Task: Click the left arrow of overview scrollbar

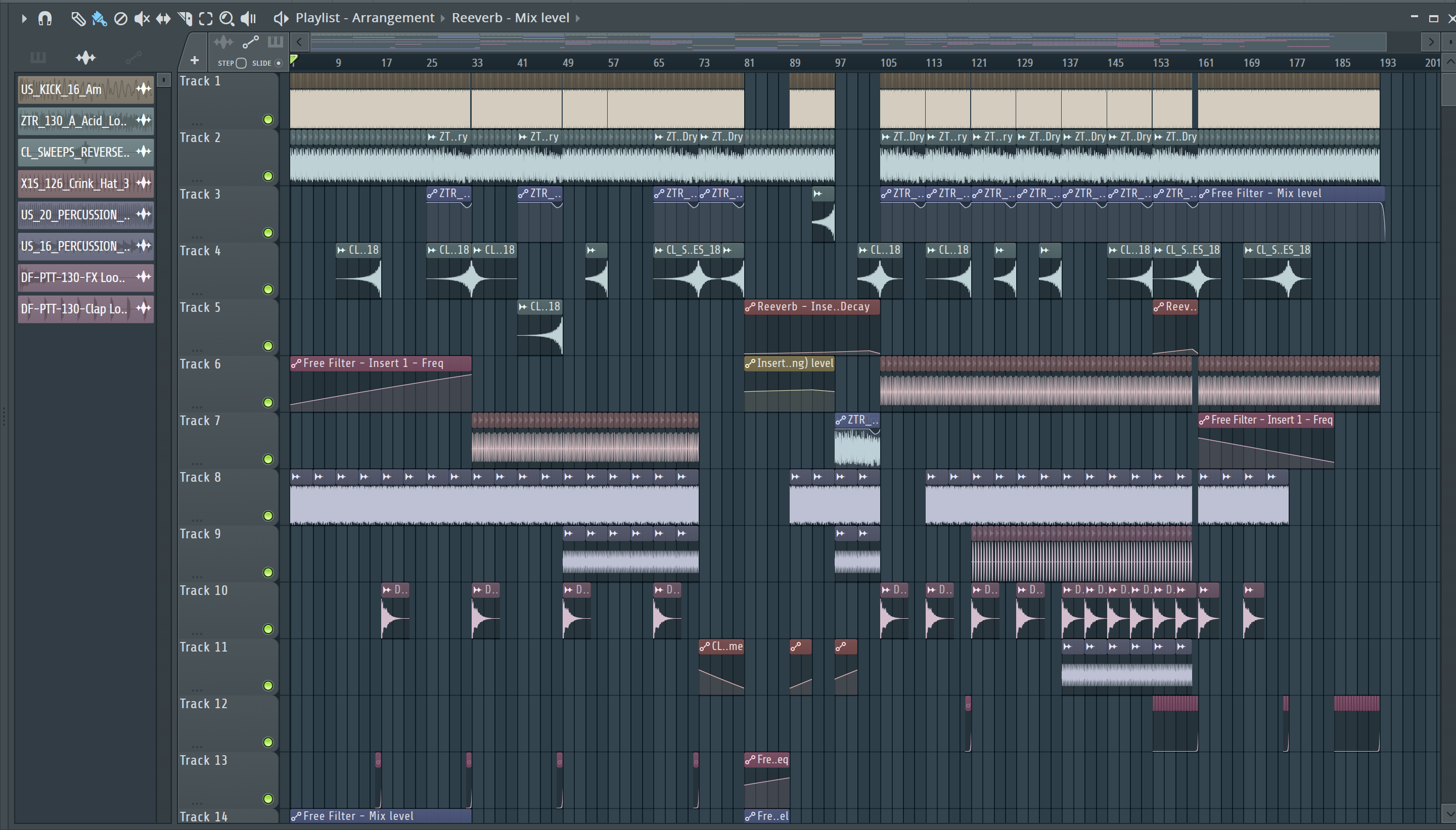Action: click(299, 41)
